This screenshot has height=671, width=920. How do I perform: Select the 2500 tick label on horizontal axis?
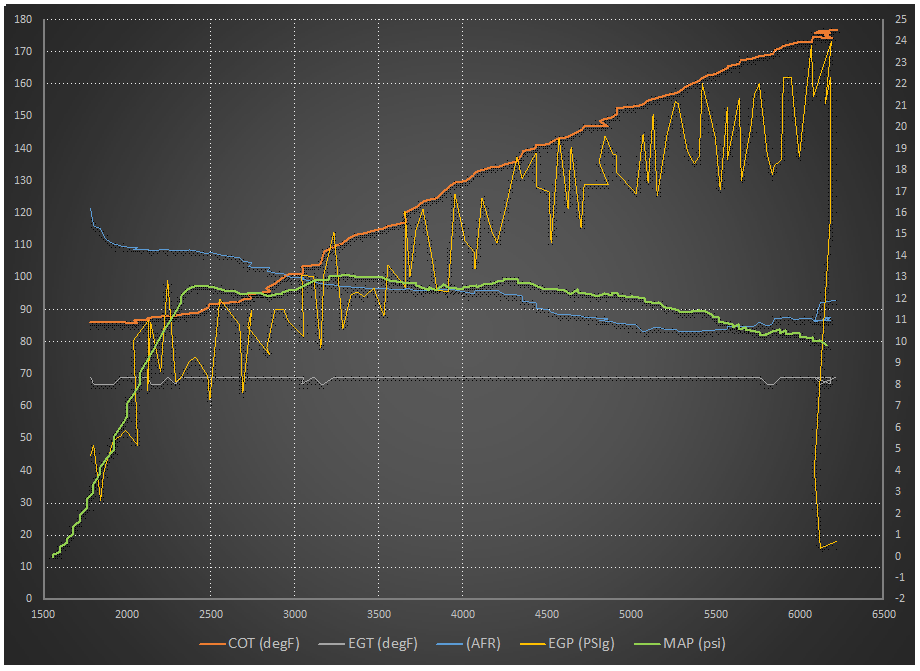pyautogui.click(x=210, y=614)
